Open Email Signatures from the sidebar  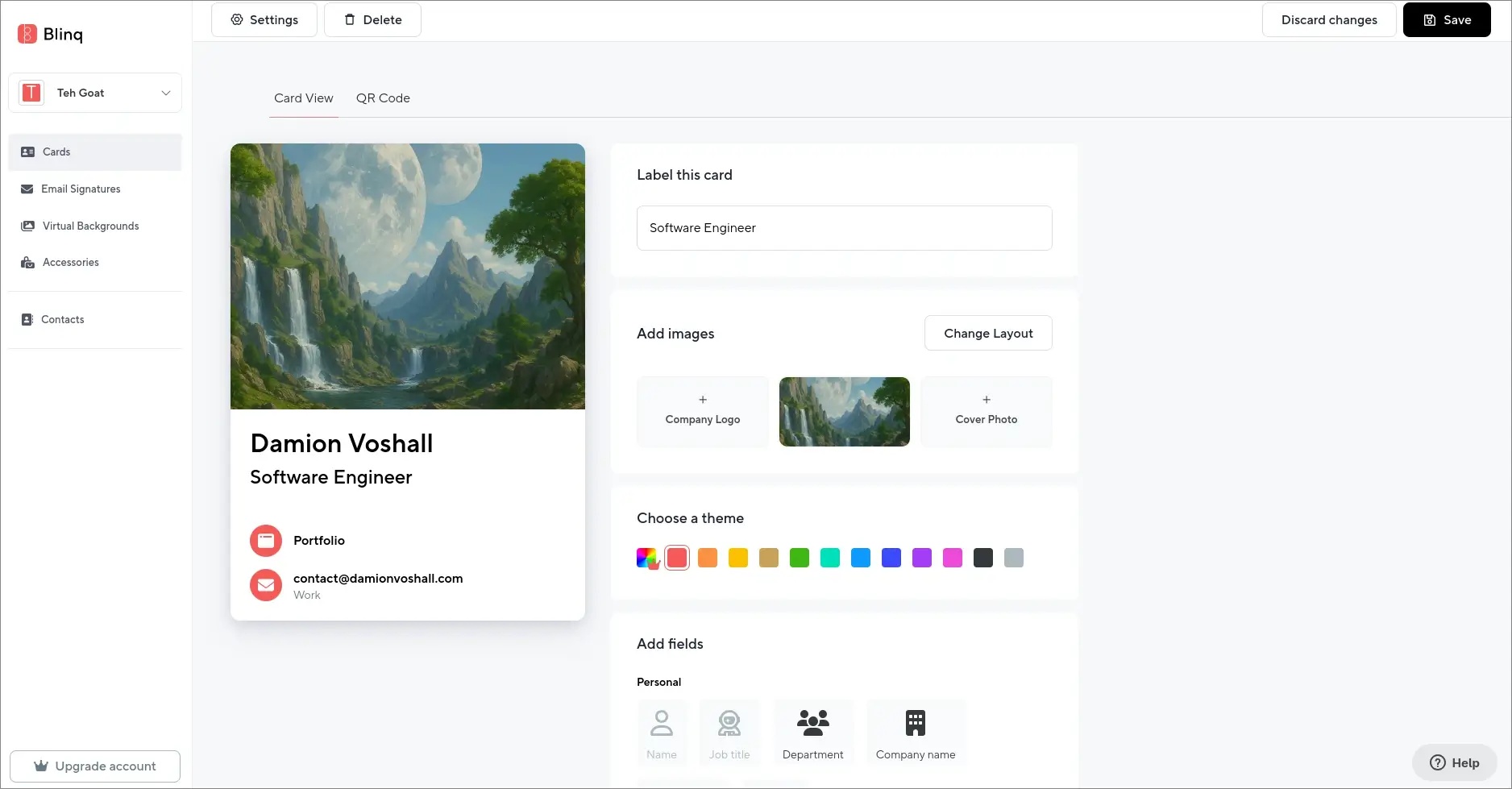tap(27, 189)
